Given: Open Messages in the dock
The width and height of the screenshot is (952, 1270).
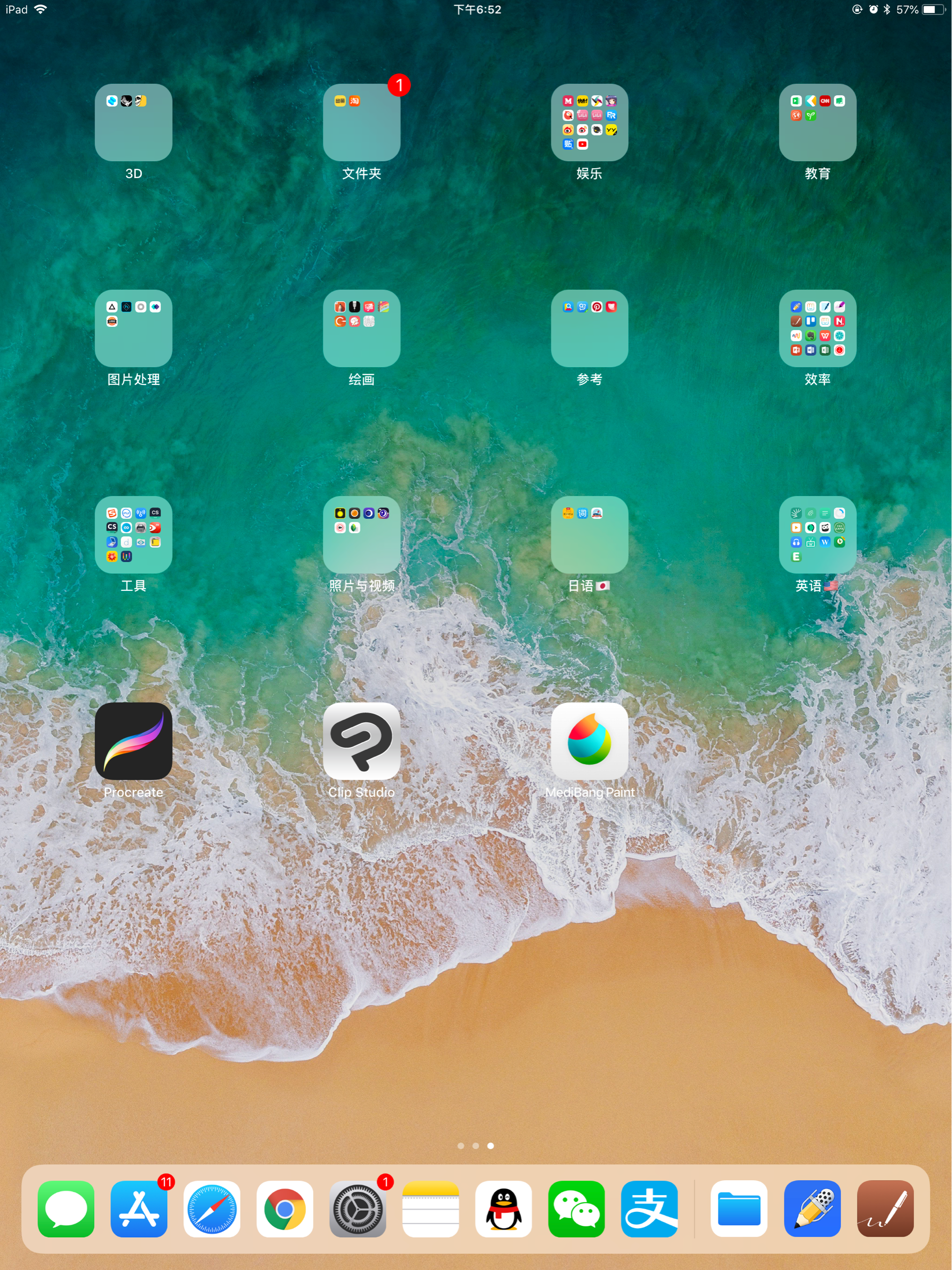Looking at the screenshot, I should 66,1208.
